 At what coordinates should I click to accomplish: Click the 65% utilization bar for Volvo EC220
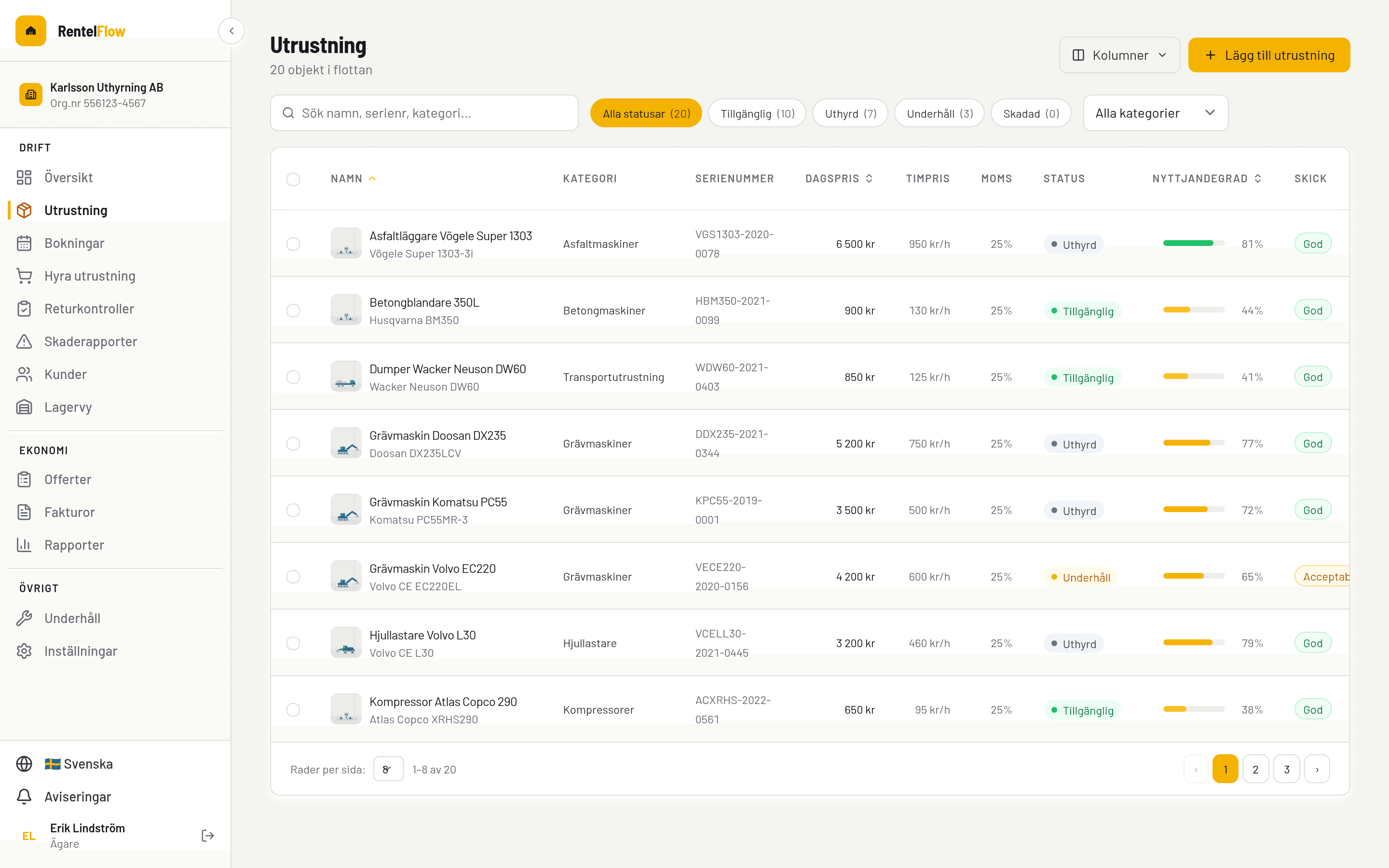coord(1194,576)
